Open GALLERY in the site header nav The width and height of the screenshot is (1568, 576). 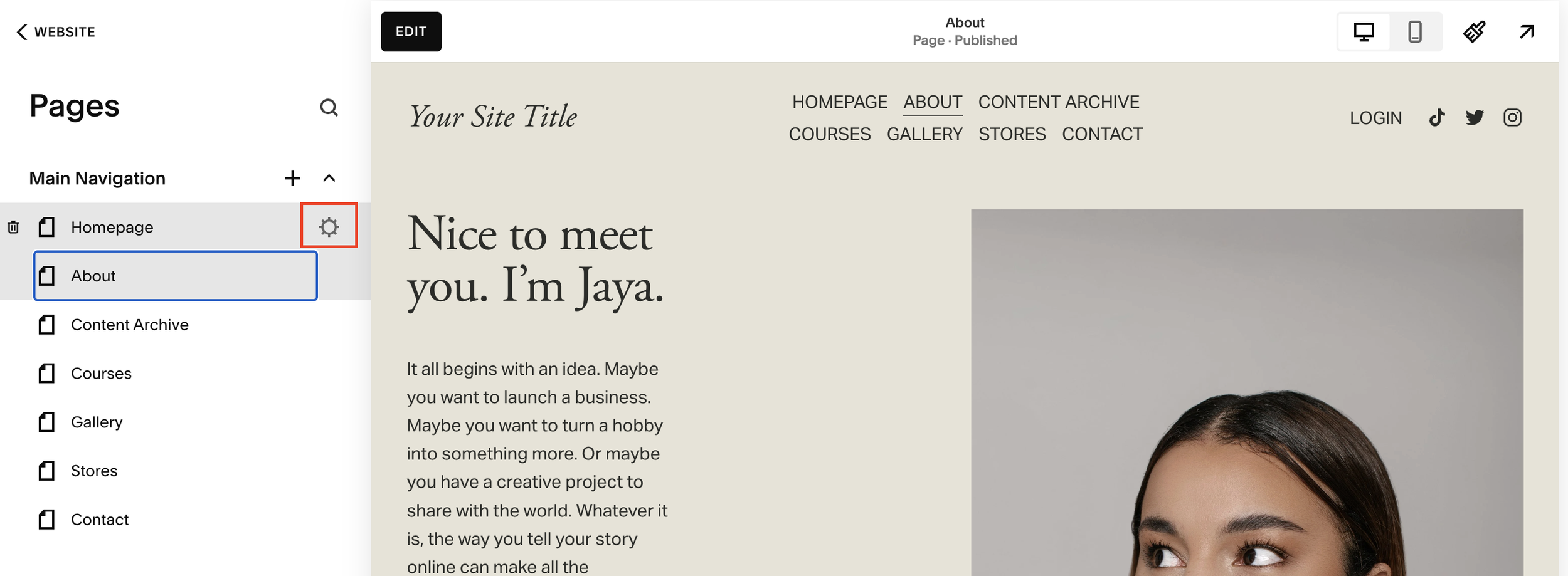click(924, 134)
